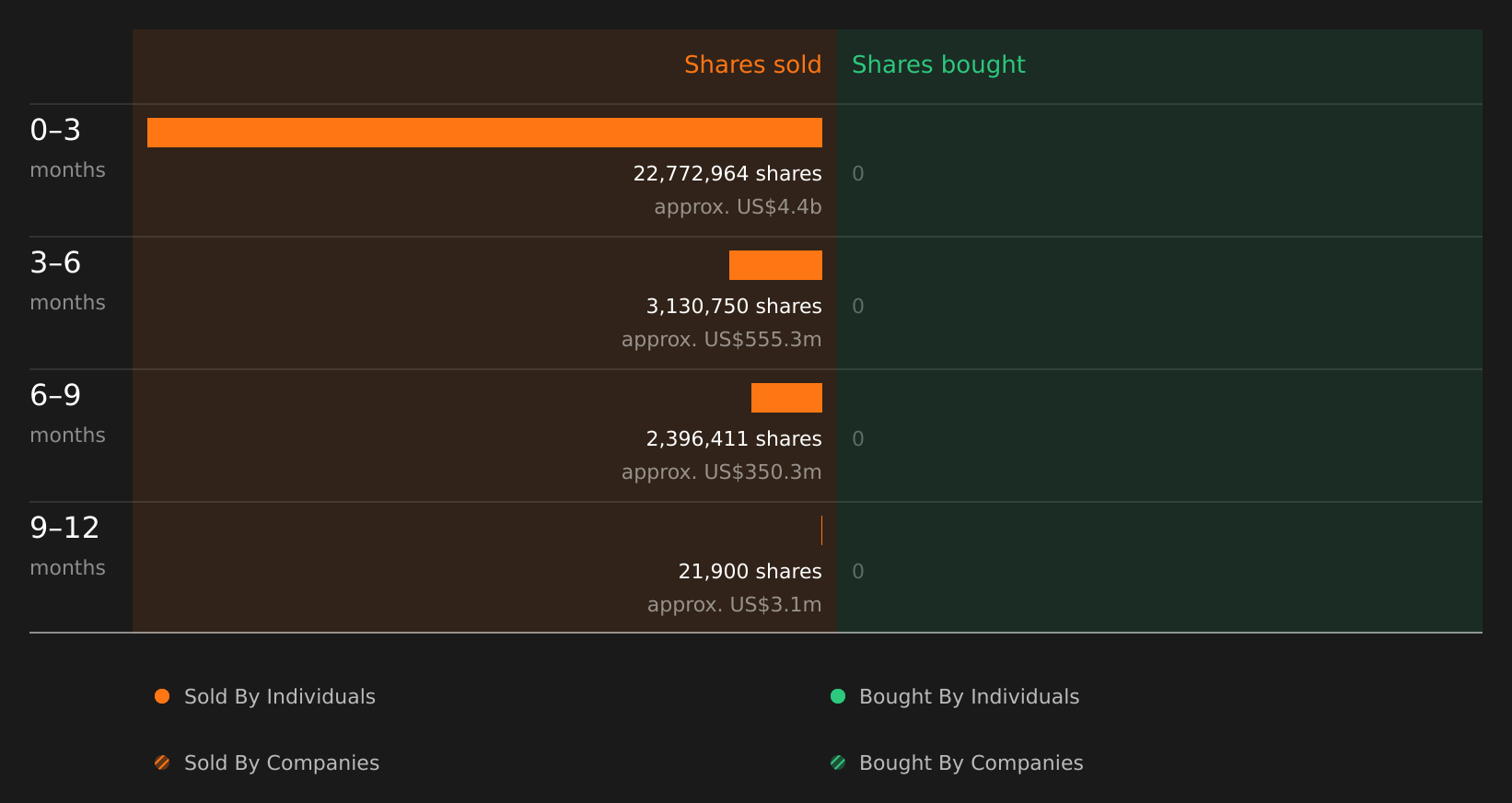This screenshot has height=803, width=1512.
Task: Click the orange Sold By Individuals dot
Action: [x=162, y=696]
